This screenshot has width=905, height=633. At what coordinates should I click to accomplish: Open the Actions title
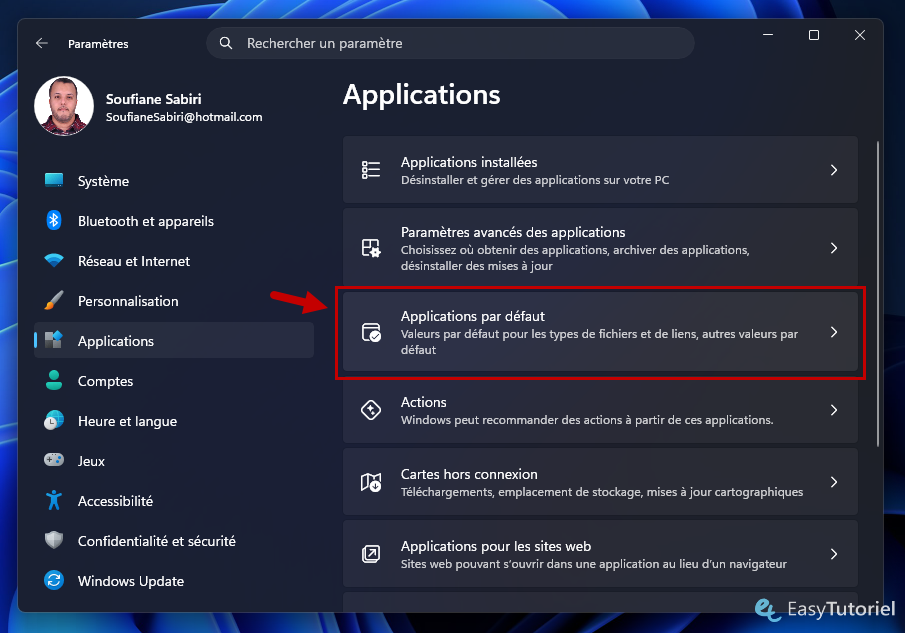[424, 402]
